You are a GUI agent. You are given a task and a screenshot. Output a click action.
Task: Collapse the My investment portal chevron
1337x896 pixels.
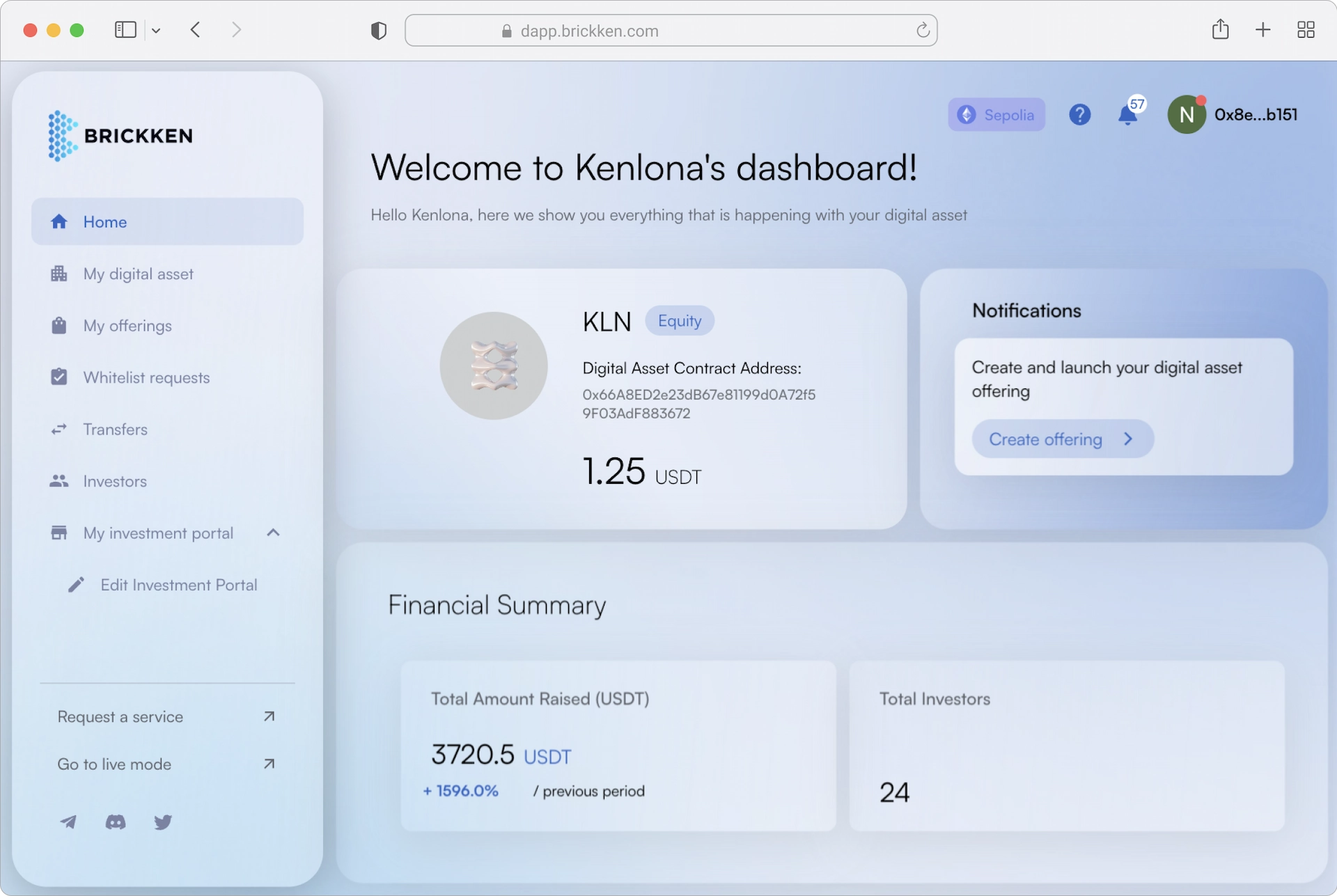[x=273, y=533]
